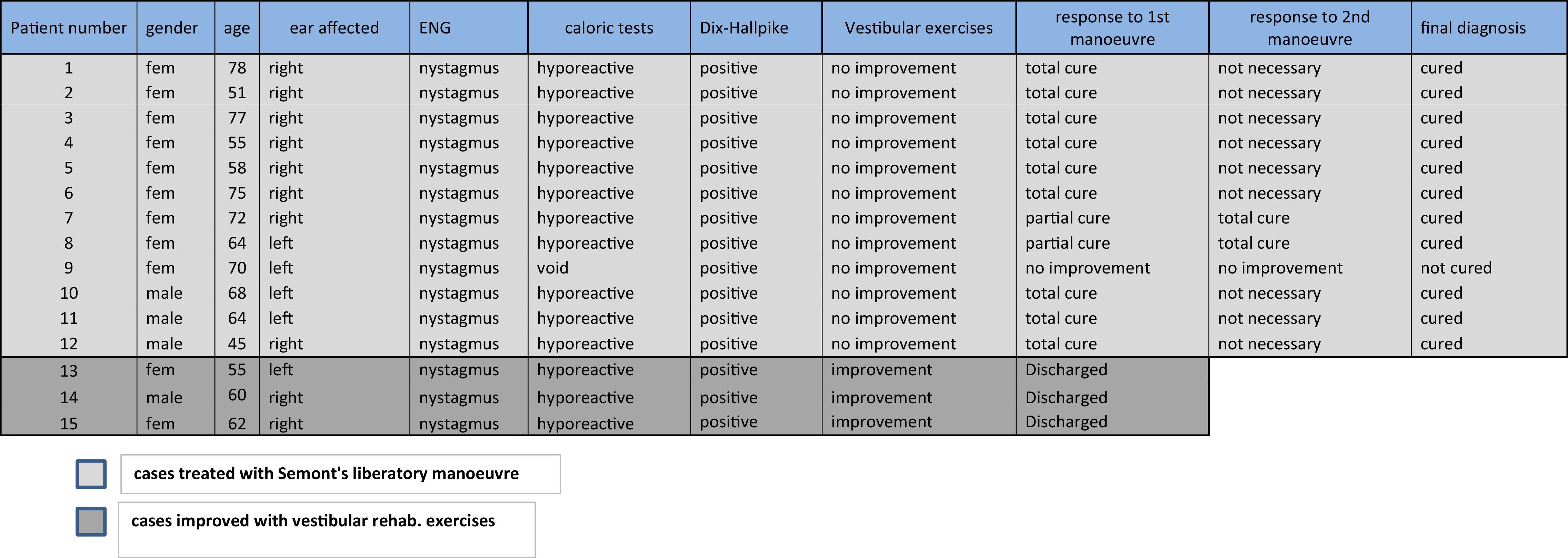Click the light gray Semont's manoeuvre legend swatch
The height and width of the screenshot is (558, 1568).
[91, 474]
